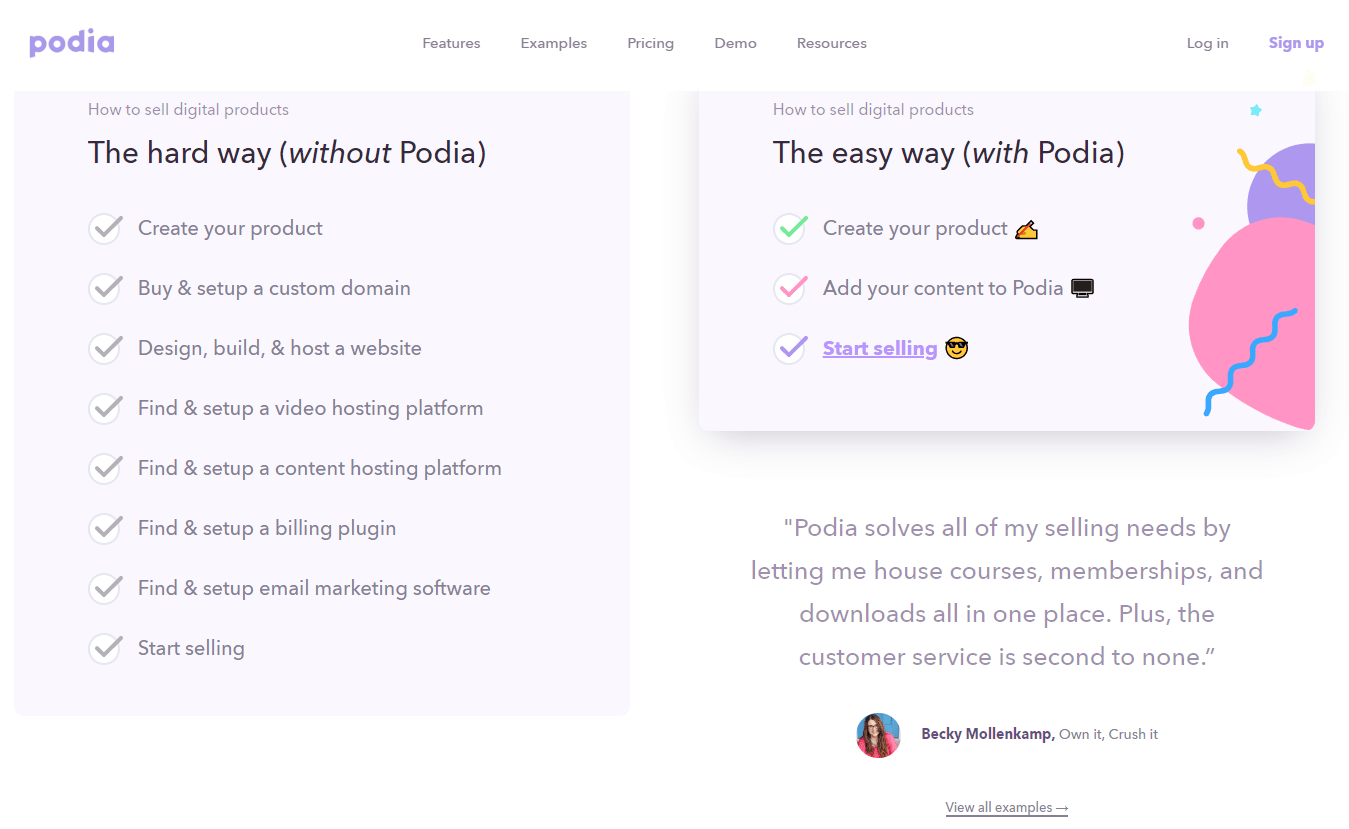This screenshot has height=829, width=1349.
Task: Open the Resources menu
Action: [x=832, y=43]
